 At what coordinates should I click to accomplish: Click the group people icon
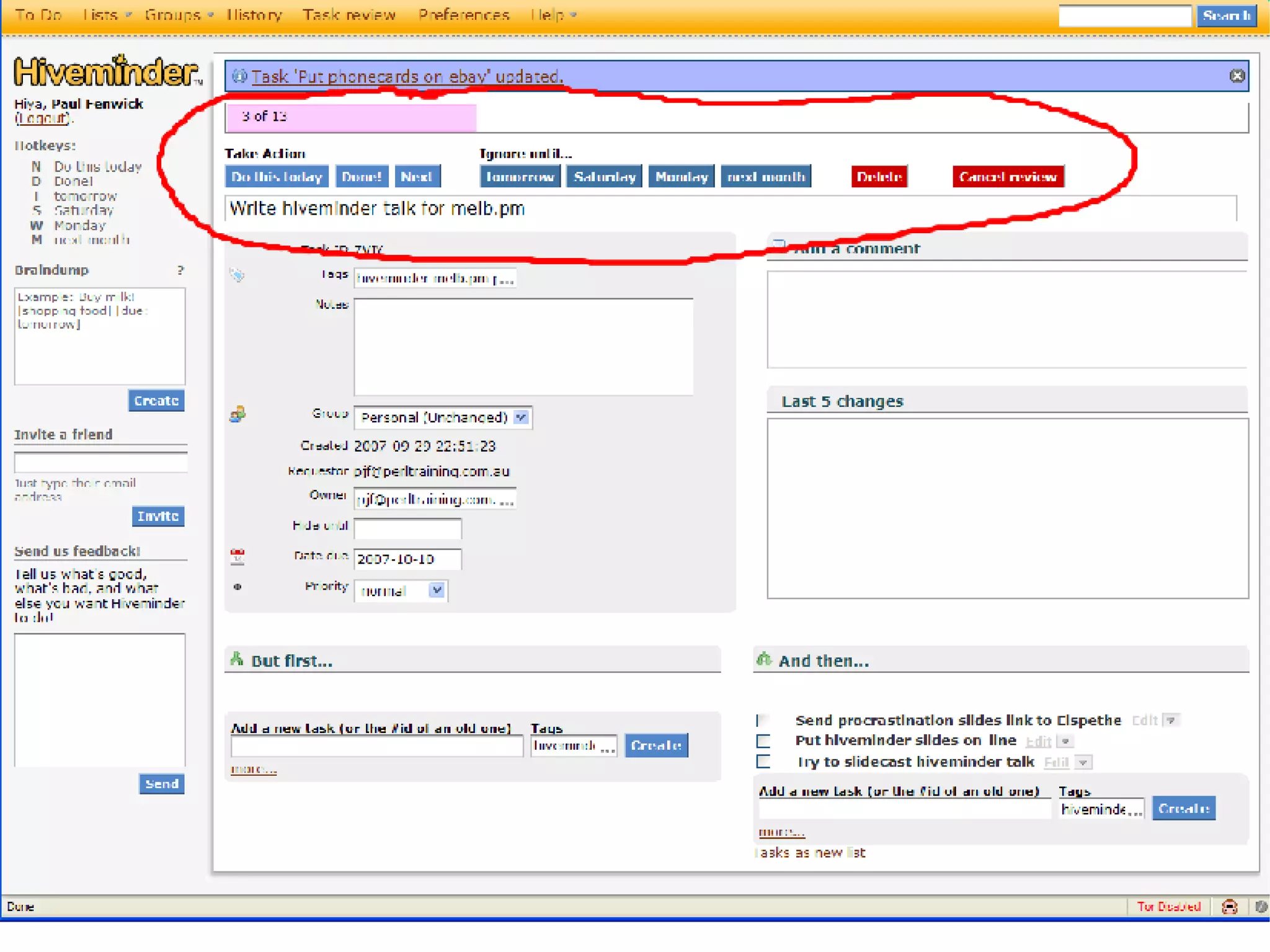tap(238, 414)
